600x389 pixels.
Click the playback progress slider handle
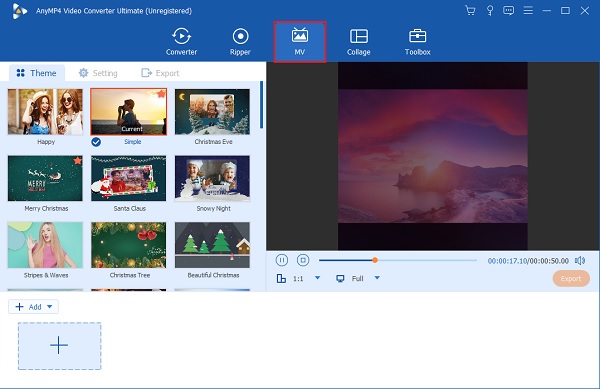click(x=375, y=260)
